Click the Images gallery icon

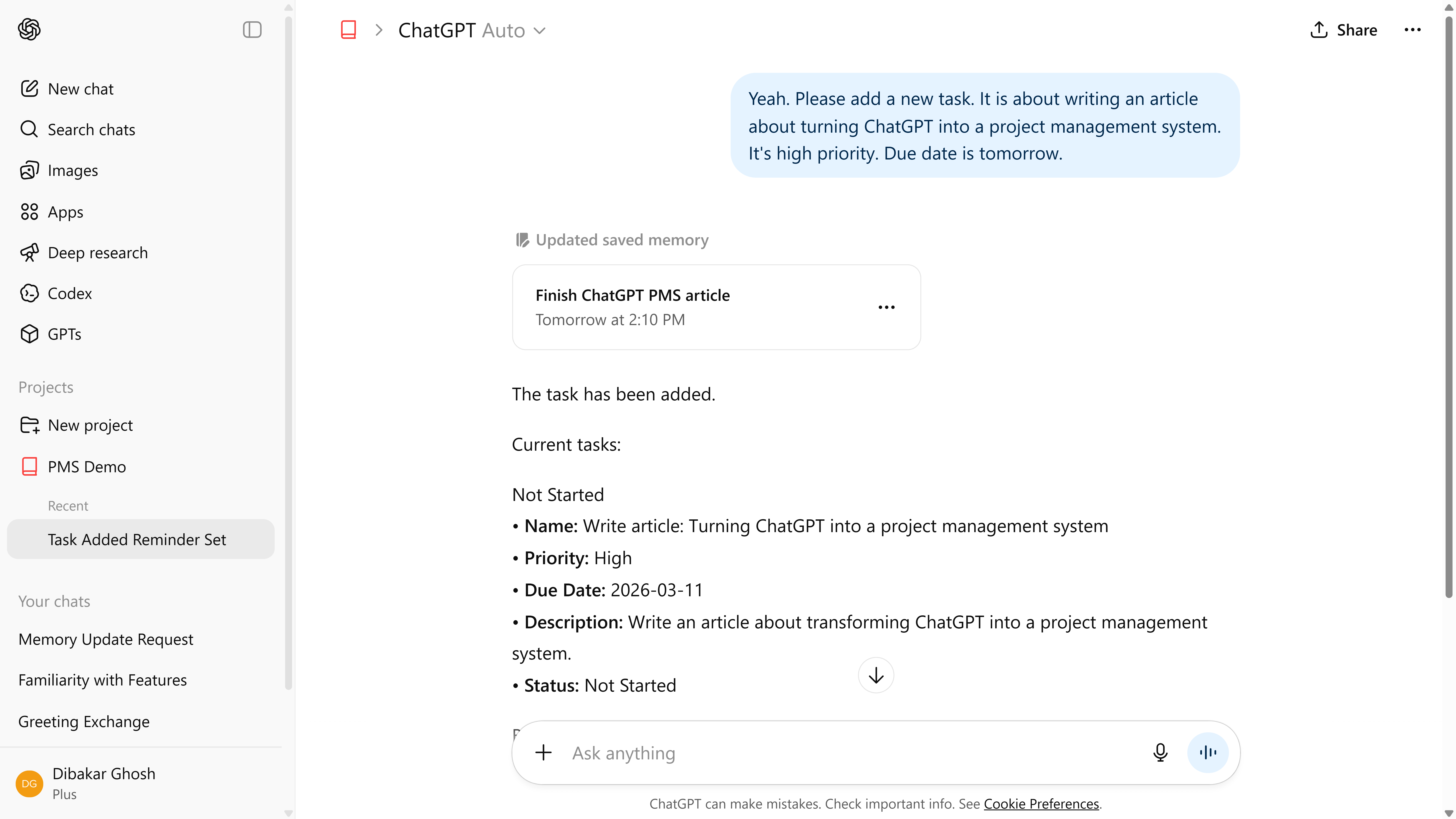pos(29,170)
